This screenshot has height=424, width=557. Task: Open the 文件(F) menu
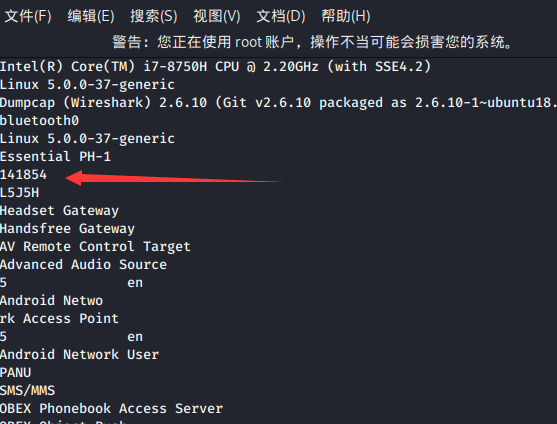click(x=28, y=16)
